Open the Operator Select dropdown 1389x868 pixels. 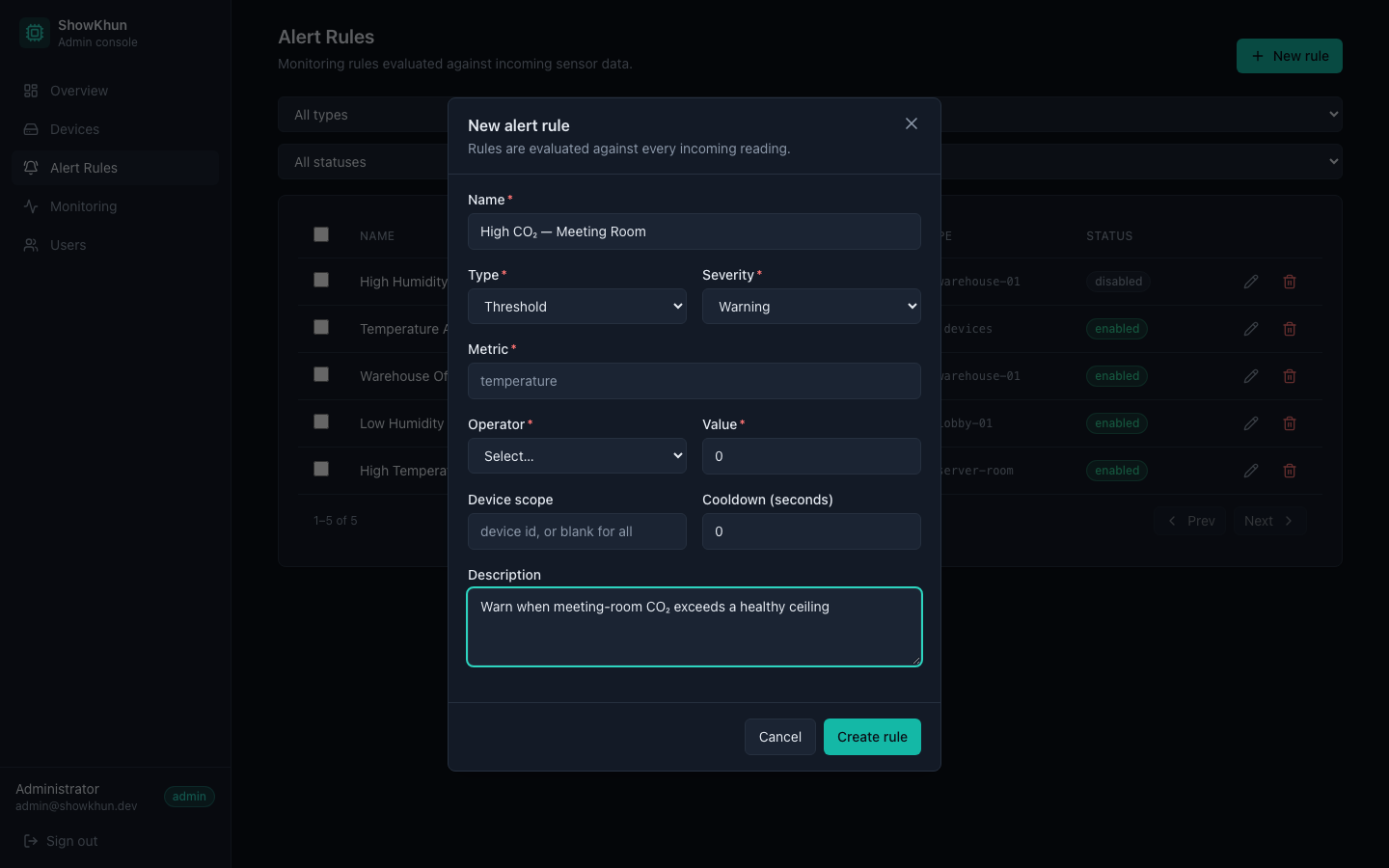pyautogui.click(x=577, y=456)
